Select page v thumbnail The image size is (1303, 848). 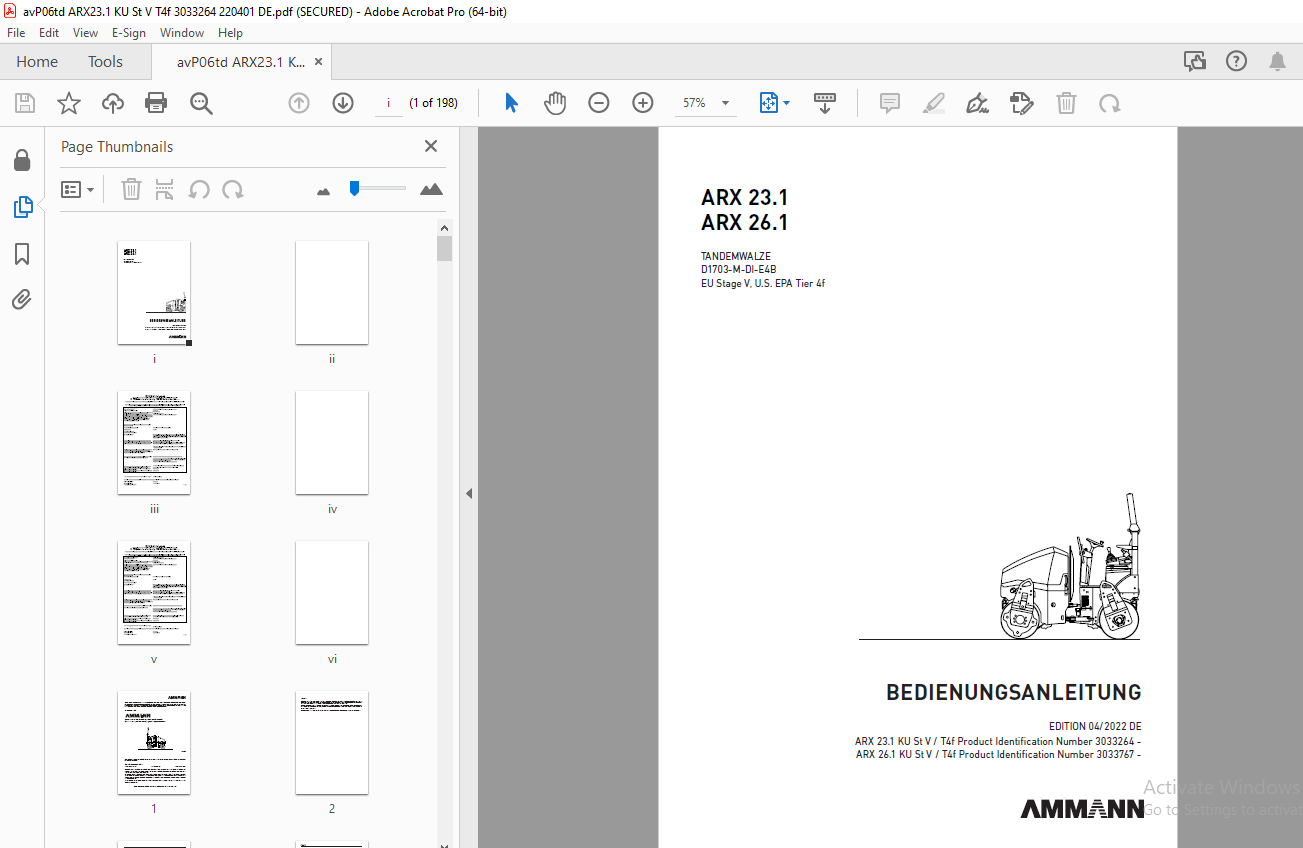[154, 593]
